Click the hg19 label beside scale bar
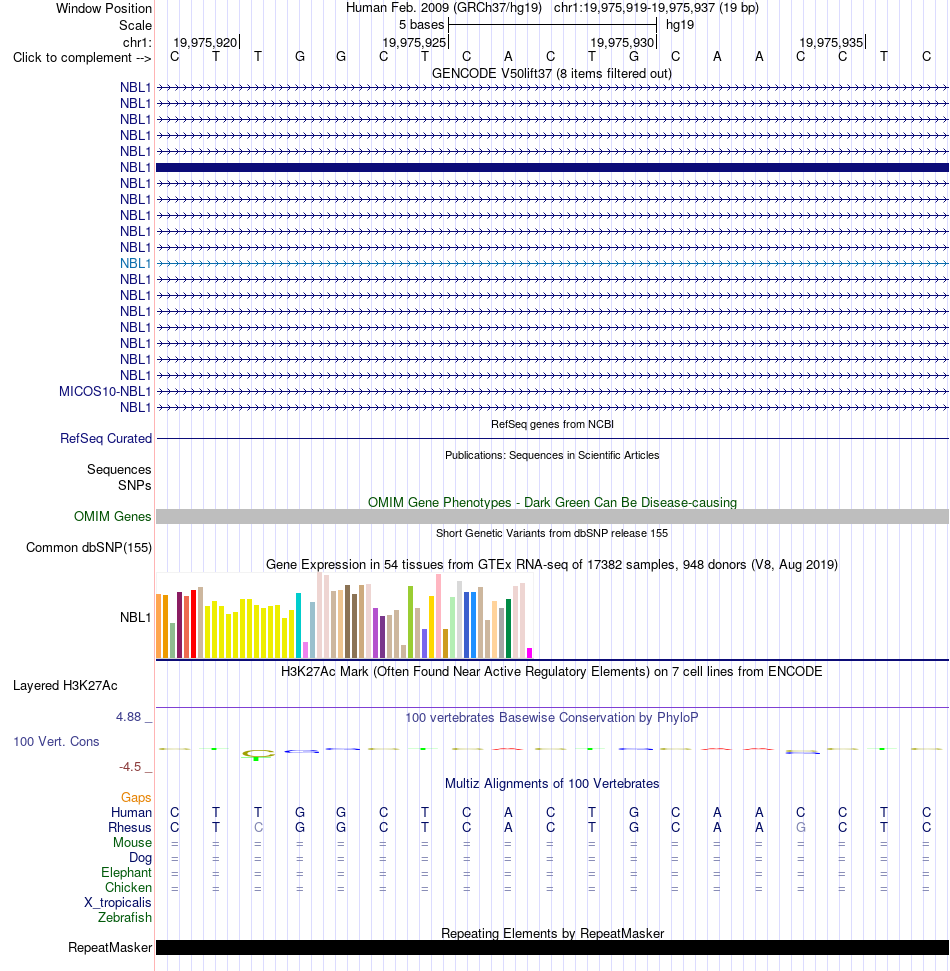 [x=680, y=25]
